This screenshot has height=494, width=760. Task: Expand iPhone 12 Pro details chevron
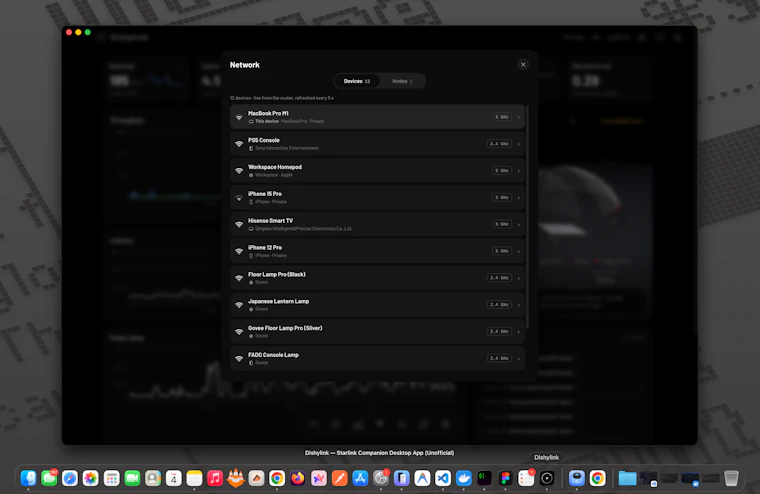point(518,251)
